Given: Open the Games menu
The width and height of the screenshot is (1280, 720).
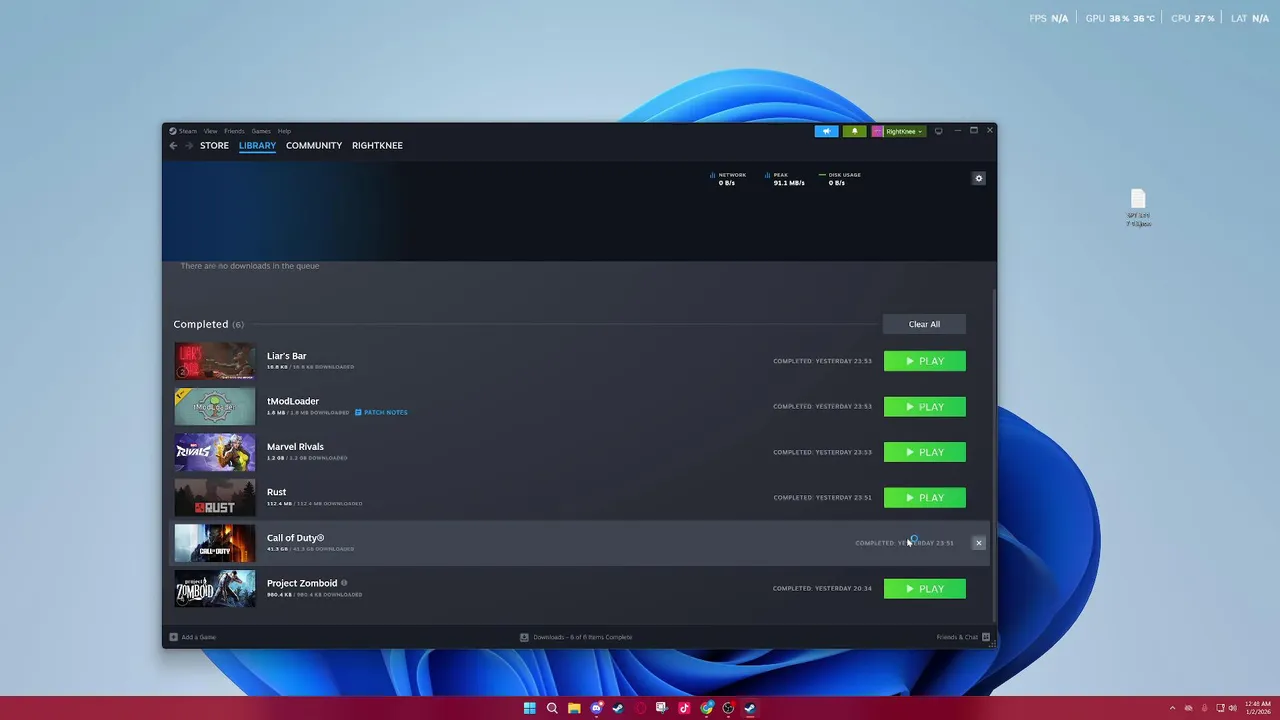Looking at the screenshot, I should click(x=261, y=131).
